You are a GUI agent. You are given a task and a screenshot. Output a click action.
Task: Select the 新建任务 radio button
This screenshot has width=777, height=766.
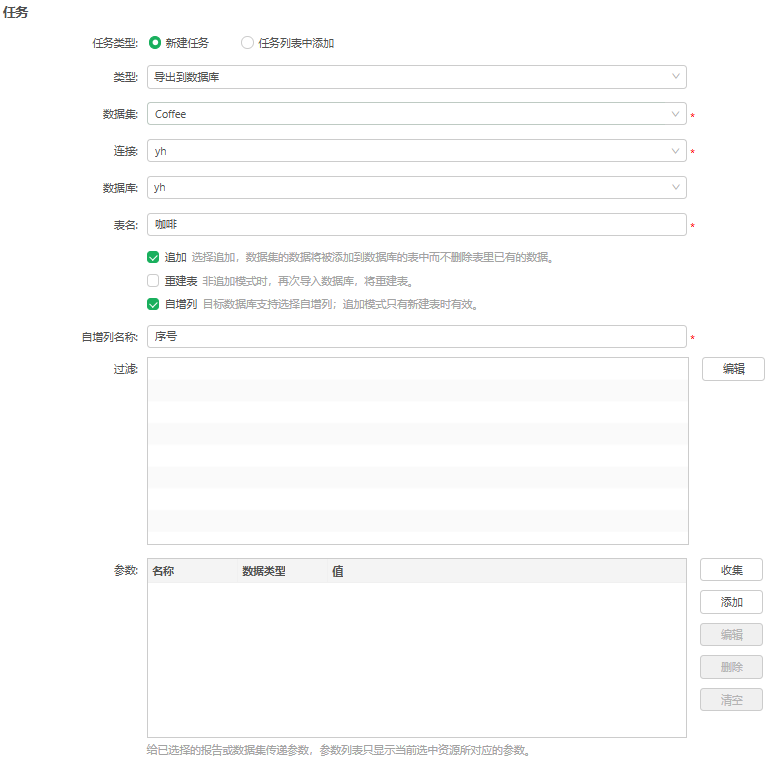click(155, 43)
